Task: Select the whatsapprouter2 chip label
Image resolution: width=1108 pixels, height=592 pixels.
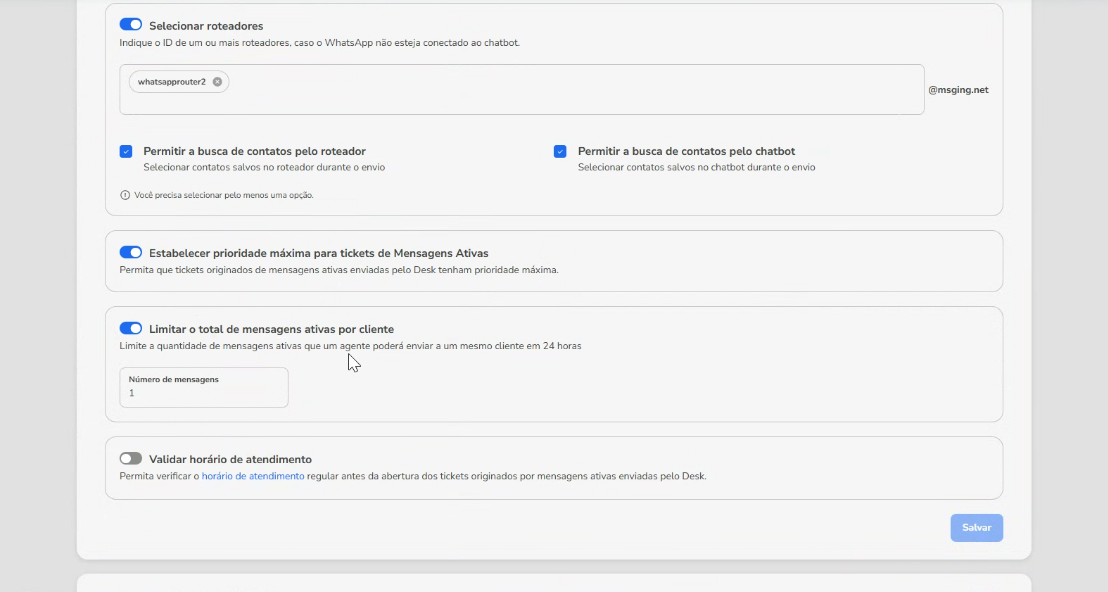Action: 171,82
